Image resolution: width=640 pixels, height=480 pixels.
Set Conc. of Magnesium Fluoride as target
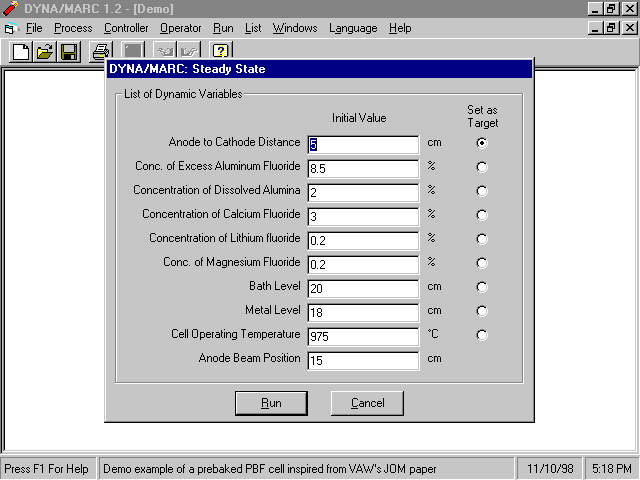point(482,263)
